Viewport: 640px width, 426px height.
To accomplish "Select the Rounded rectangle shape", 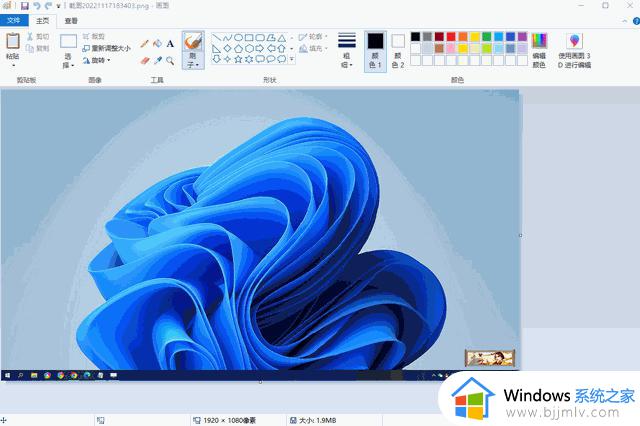I will [260, 38].
